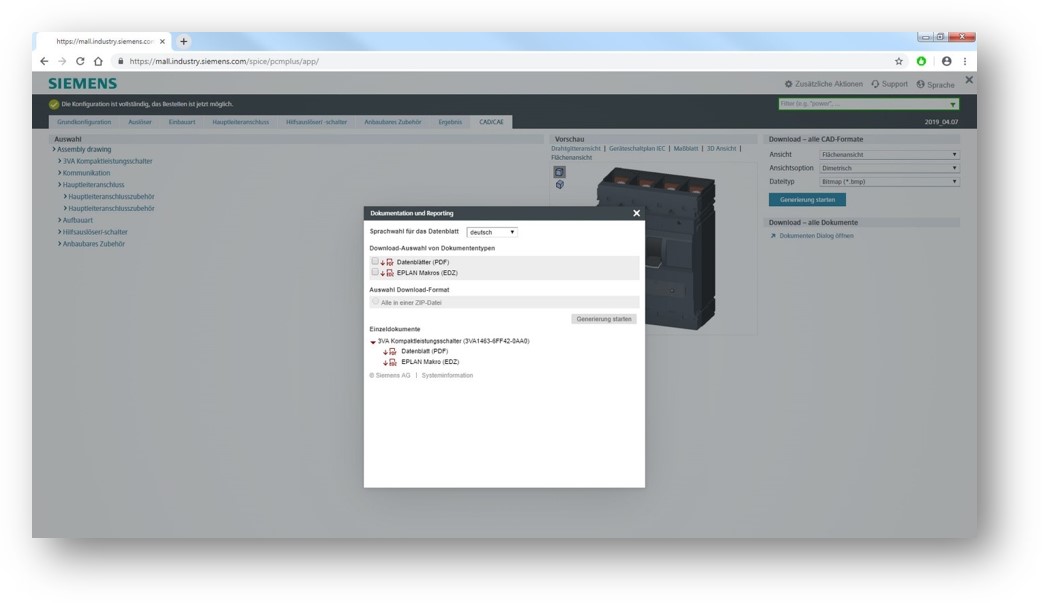Click gray Generierung starten button in dialog
Viewport: 1042px width, 603px height.
click(604, 319)
